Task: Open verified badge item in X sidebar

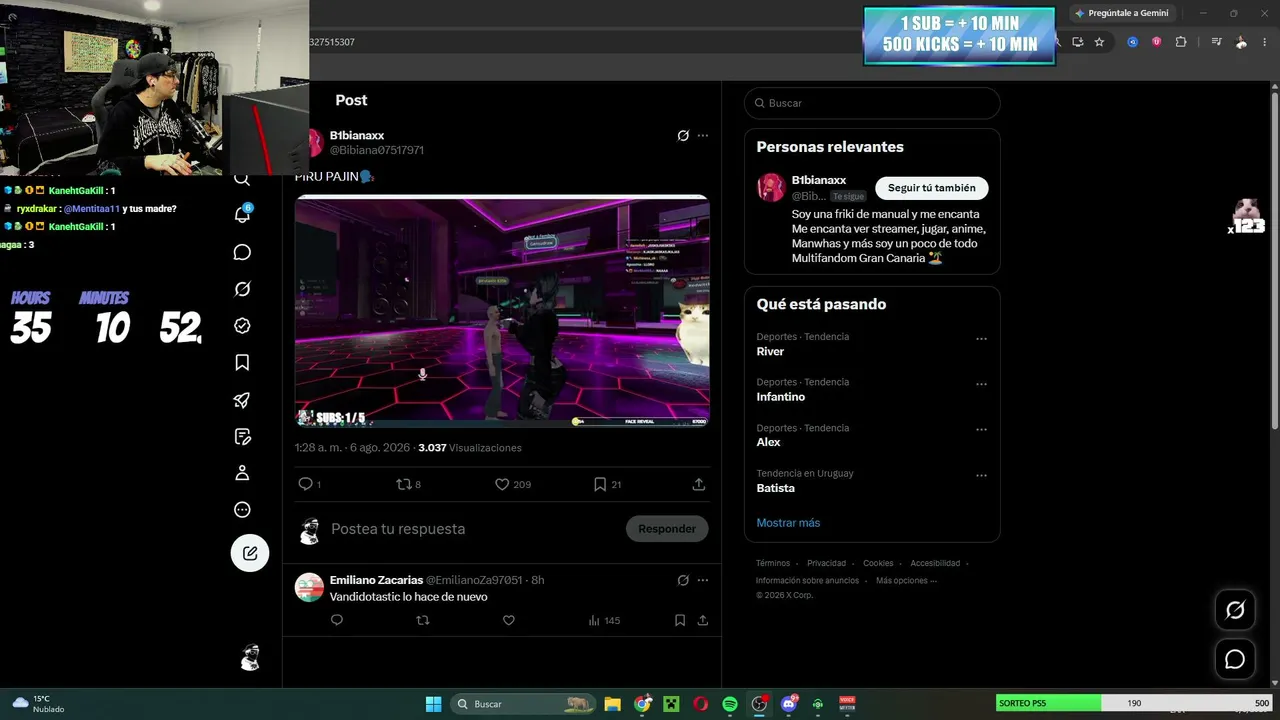Action: (242, 326)
